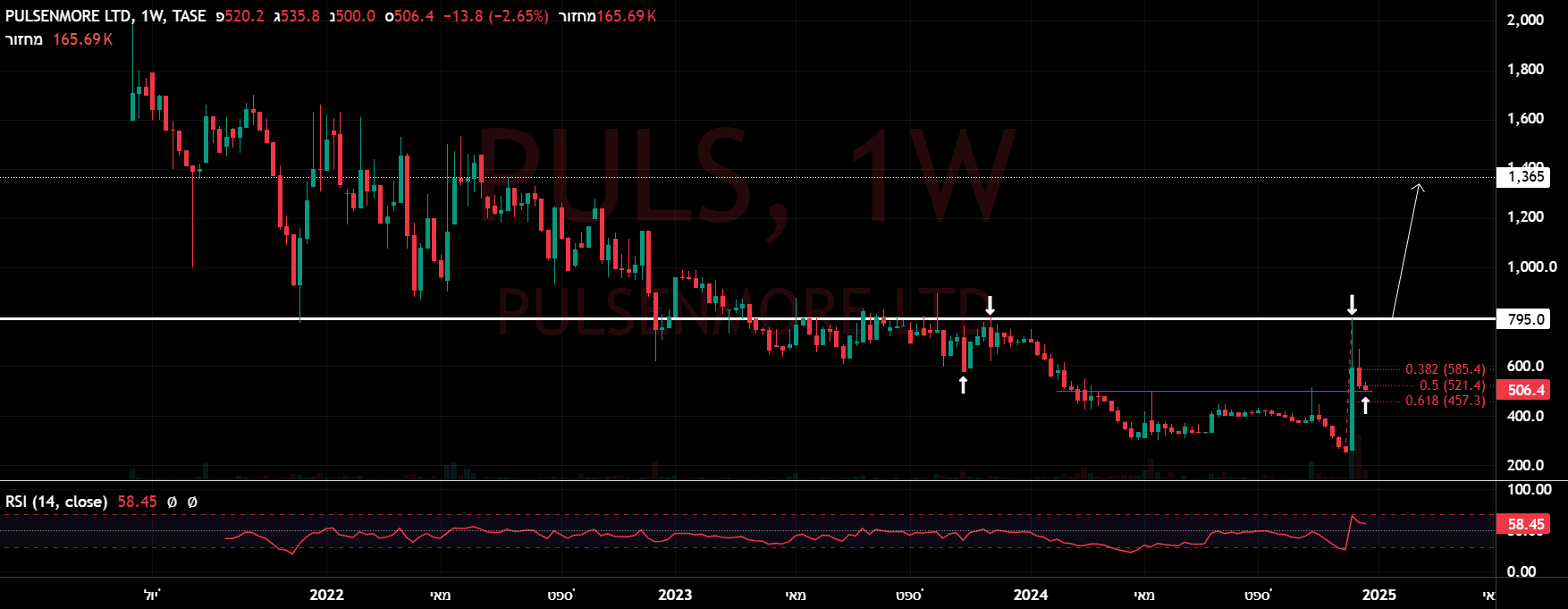Click the high price value 535.8
Screen dimensions: 1568x609
300,16
